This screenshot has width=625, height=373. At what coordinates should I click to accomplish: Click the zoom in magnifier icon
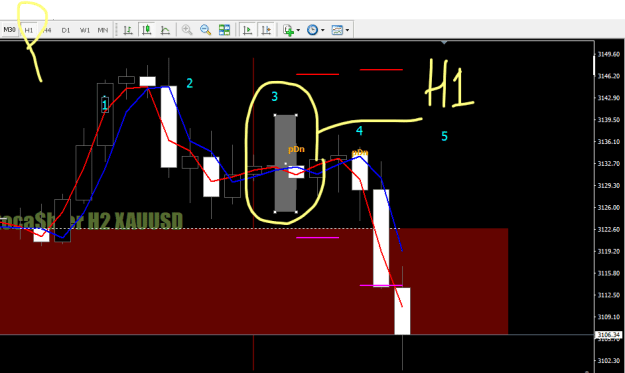[187, 30]
